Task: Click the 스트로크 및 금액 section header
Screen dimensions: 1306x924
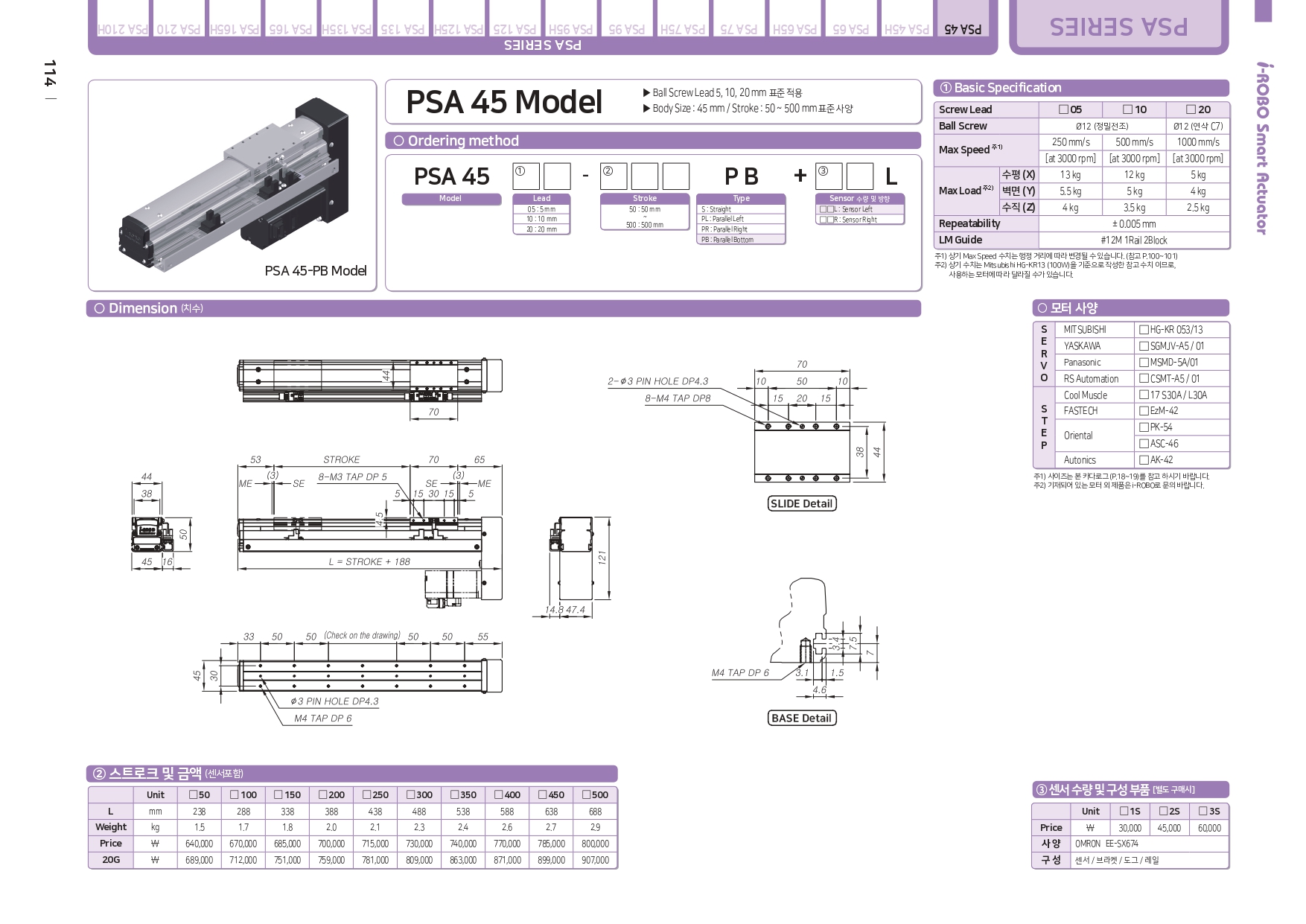Action: pyautogui.click(x=352, y=774)
